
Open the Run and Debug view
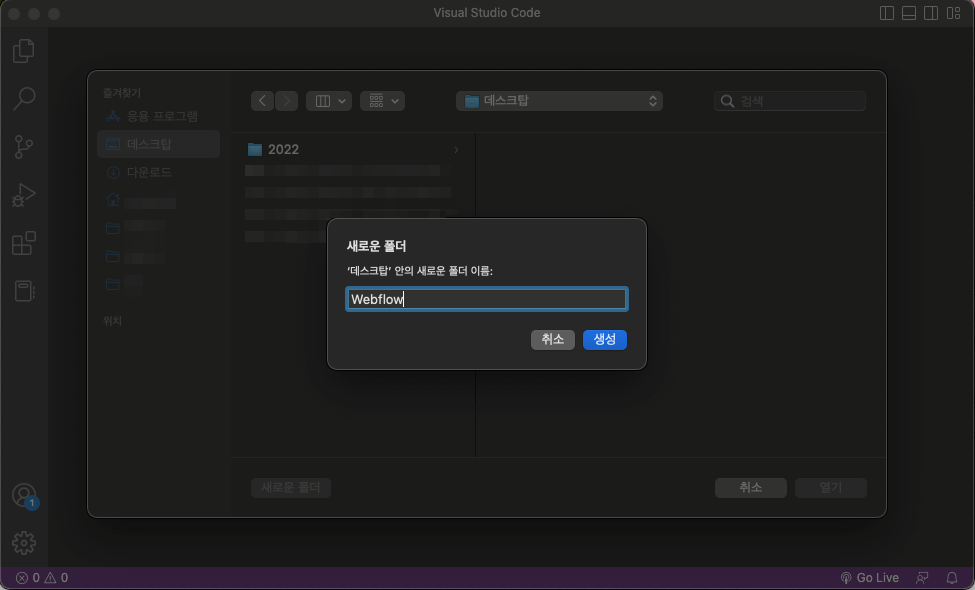(x=24, y=195)
